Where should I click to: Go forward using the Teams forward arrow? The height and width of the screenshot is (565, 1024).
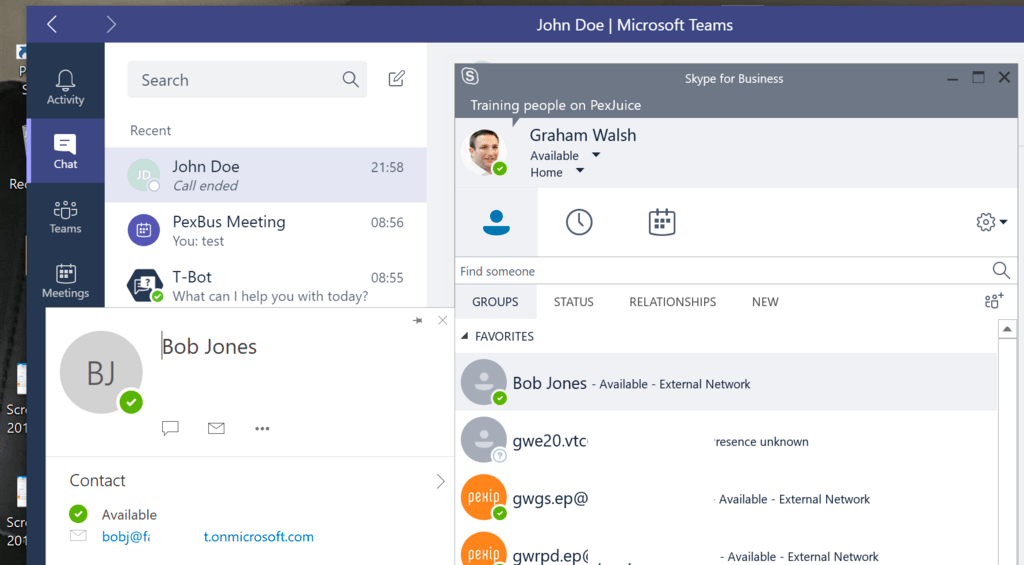pyautogui.click(x=111, y=25)
